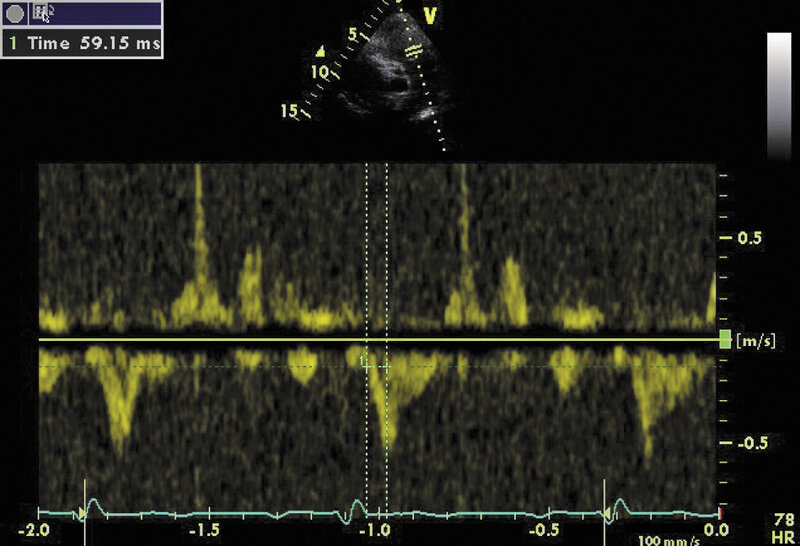Click the left ECG cycle marker triangle
This screenshot has width=800, height=546.
[x=82, y=513]
